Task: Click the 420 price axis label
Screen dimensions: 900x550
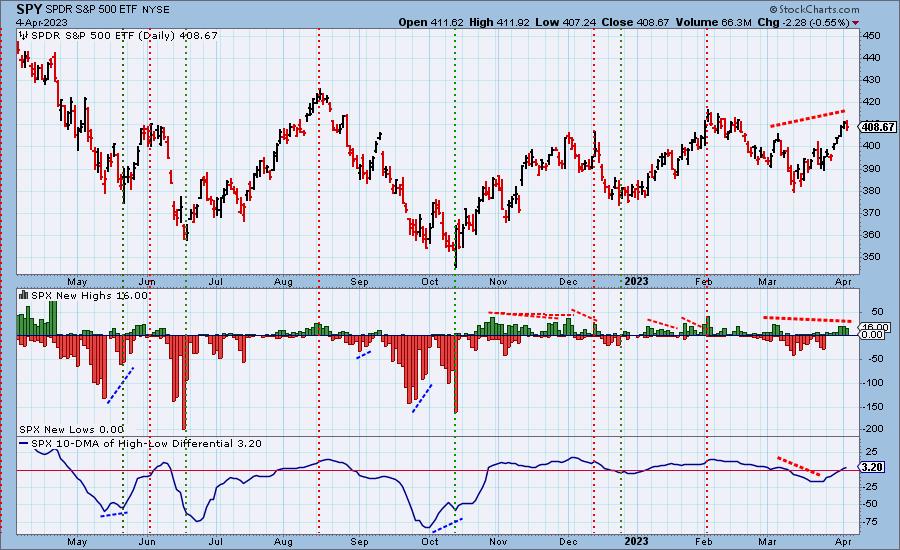Action: pos(871,102)
